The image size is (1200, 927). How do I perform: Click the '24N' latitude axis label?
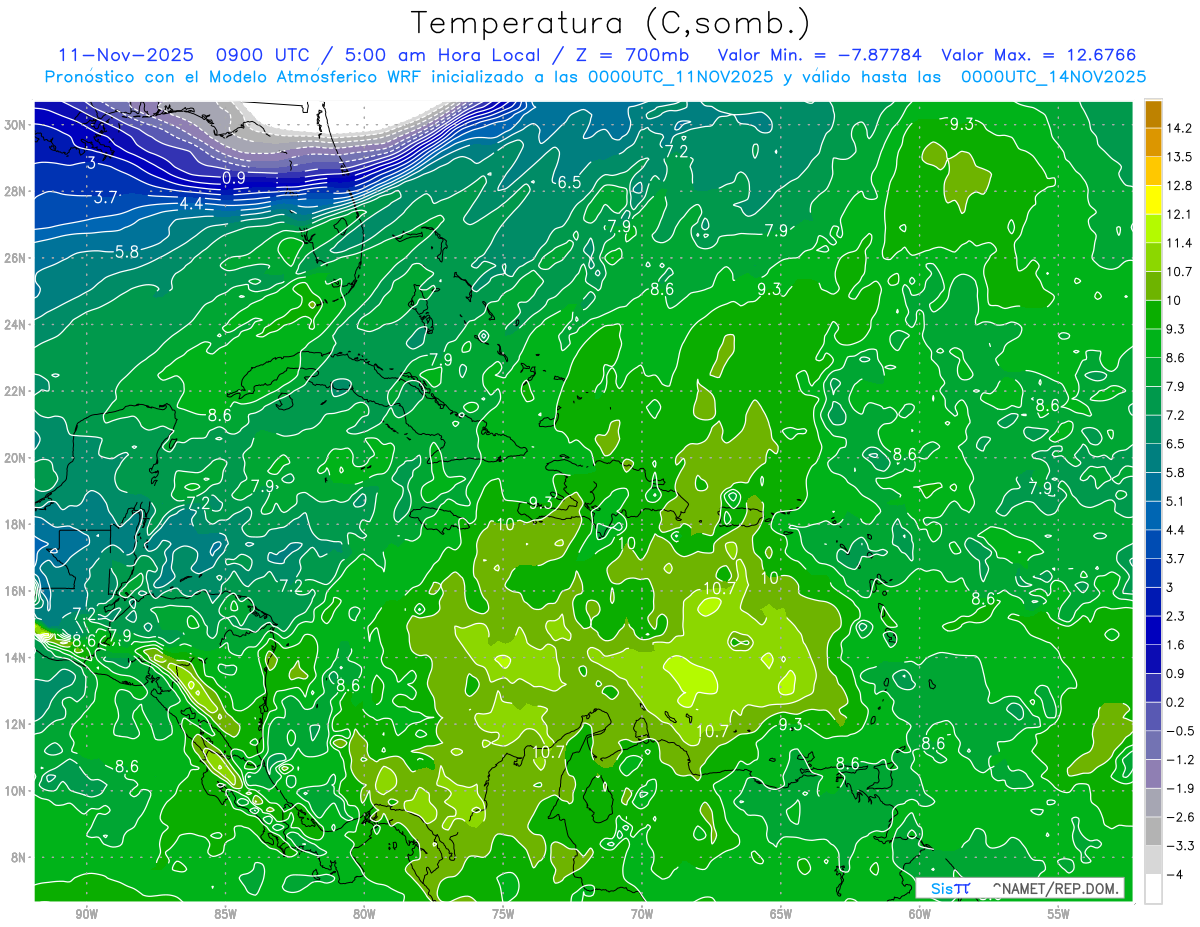click(15, 324)
